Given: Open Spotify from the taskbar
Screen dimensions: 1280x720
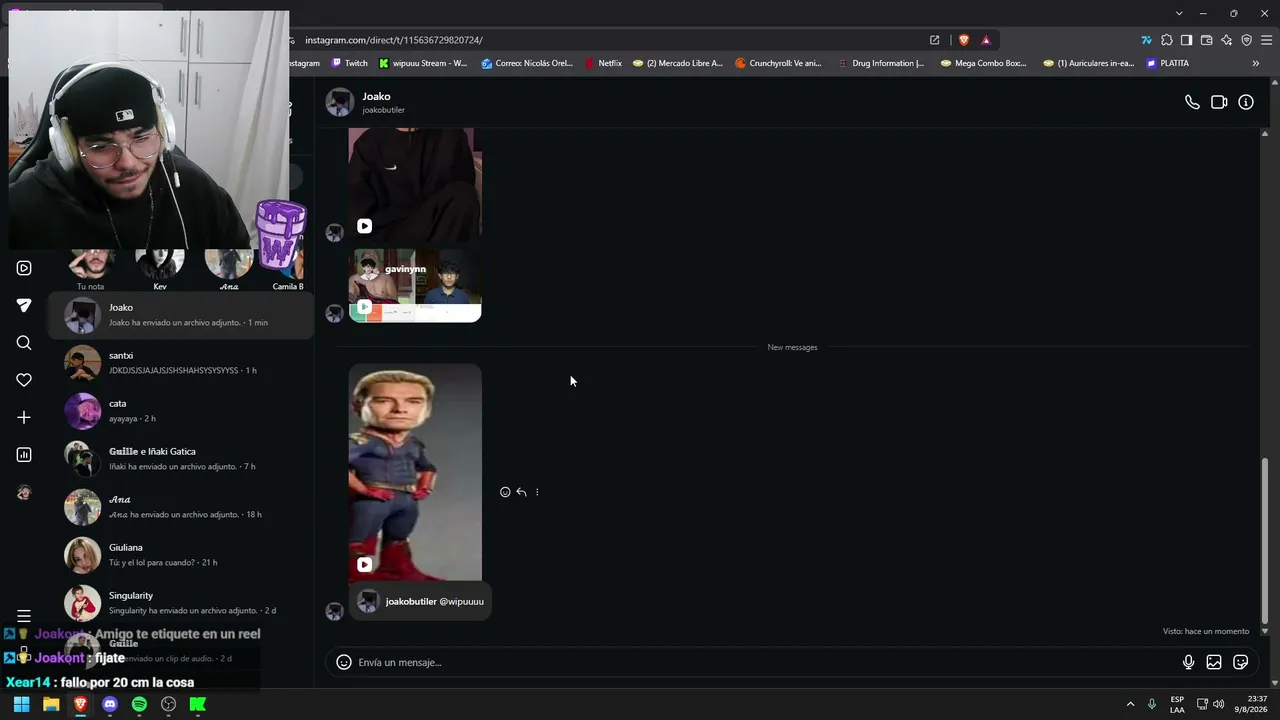Looking at the screenshot, I should pos(139,704).
